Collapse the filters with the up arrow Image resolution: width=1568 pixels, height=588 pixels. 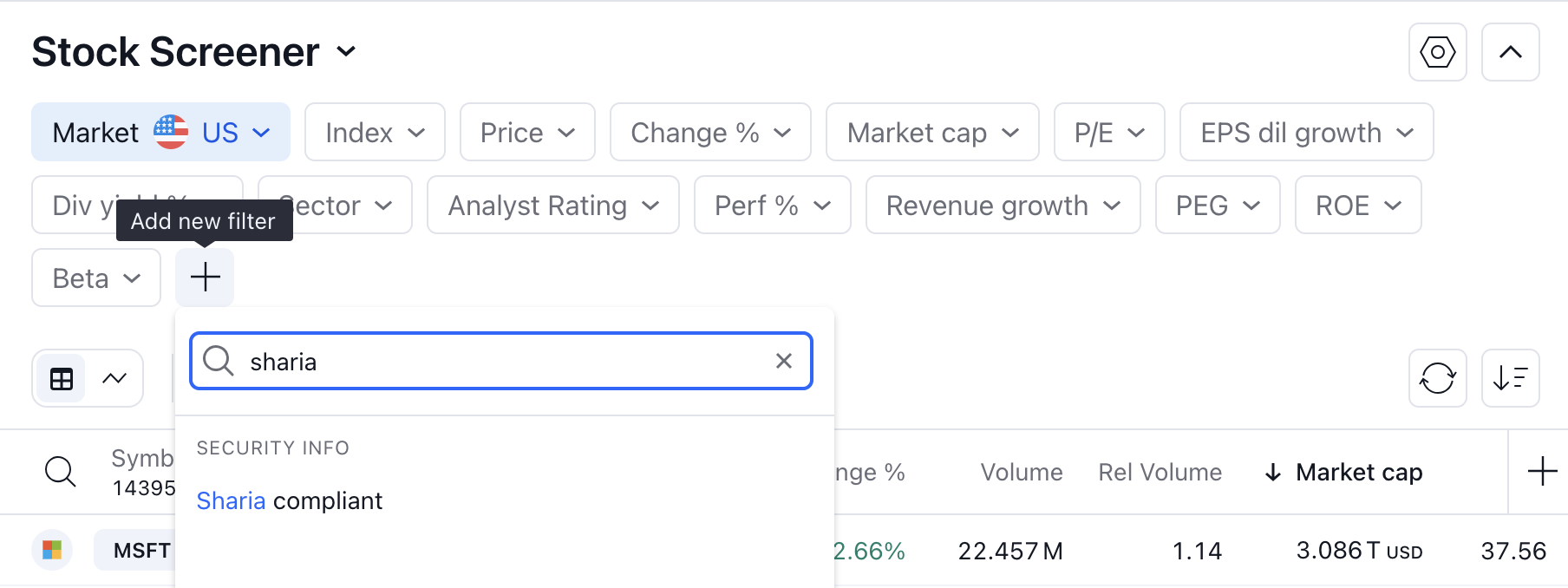1510,52
